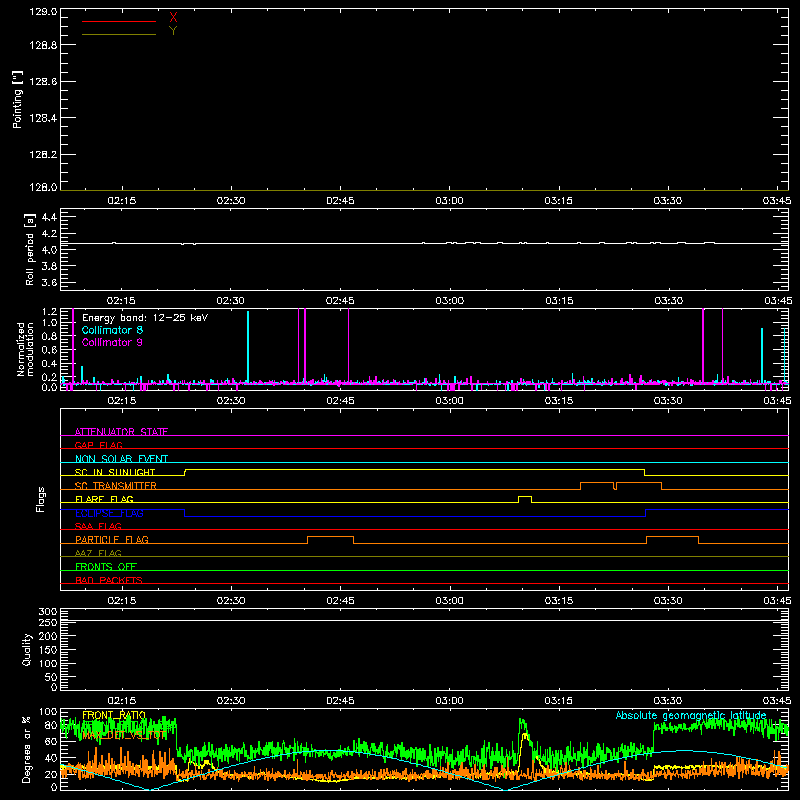
Task: Click the first PARTICLE_FLAG raised step near 02:43
Action: click(x=331, y=537)
